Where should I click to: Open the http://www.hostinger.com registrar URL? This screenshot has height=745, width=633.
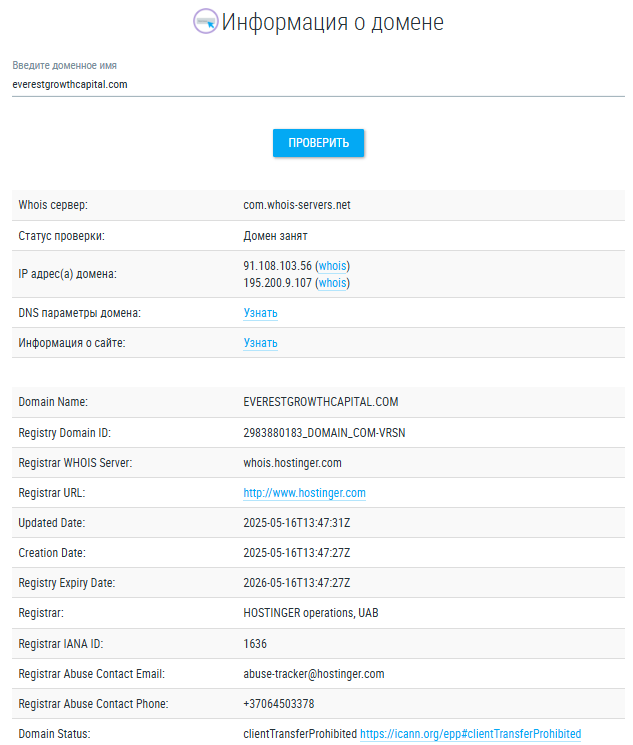(x=304, y=493)
